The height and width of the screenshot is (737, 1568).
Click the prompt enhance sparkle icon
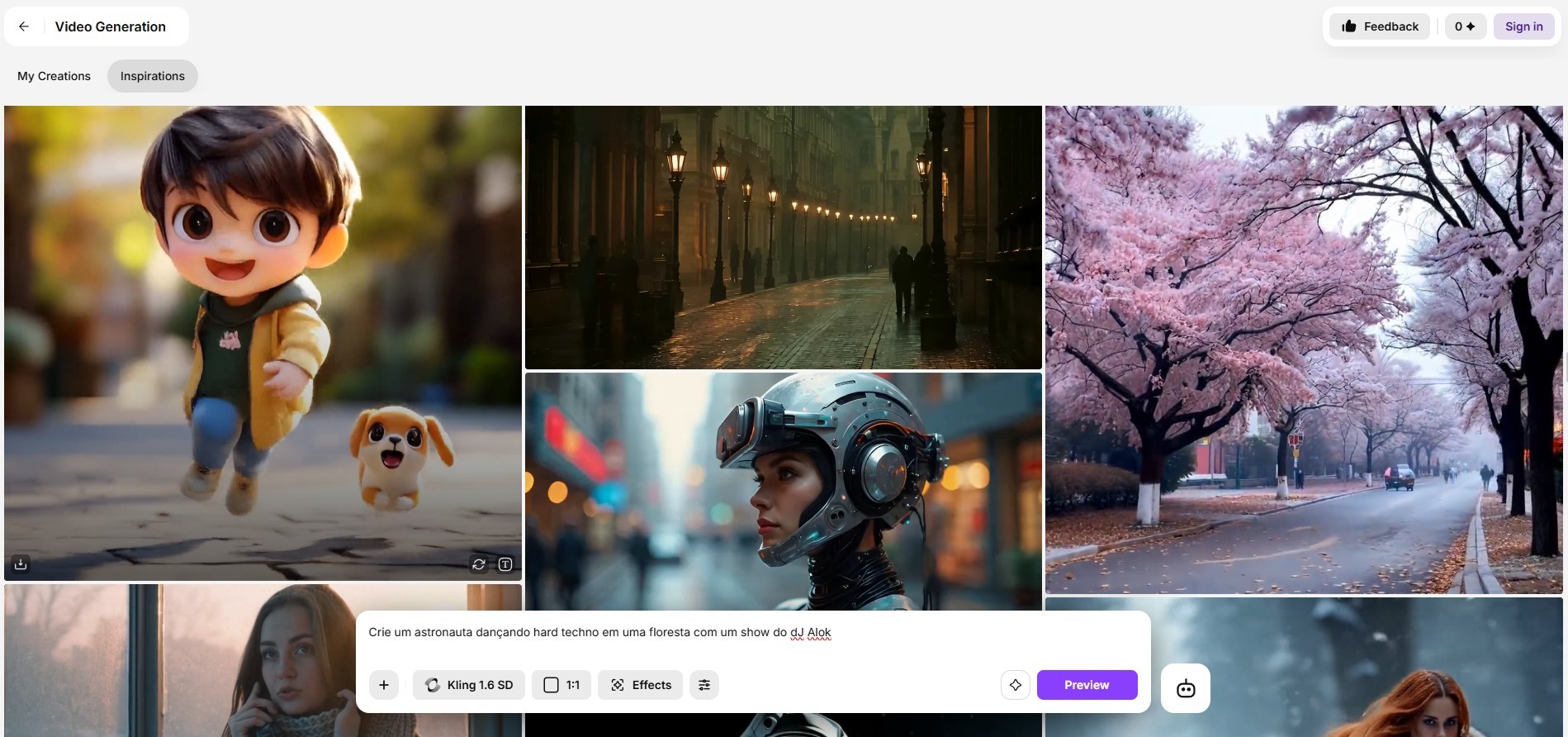(1016, 685)
